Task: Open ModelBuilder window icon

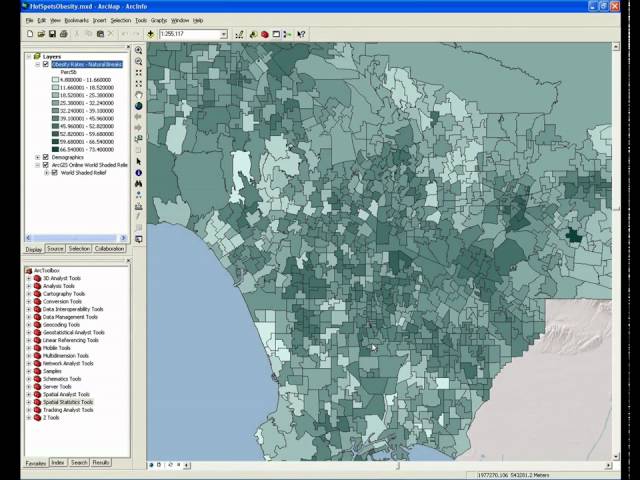Action: click(288, 34)
